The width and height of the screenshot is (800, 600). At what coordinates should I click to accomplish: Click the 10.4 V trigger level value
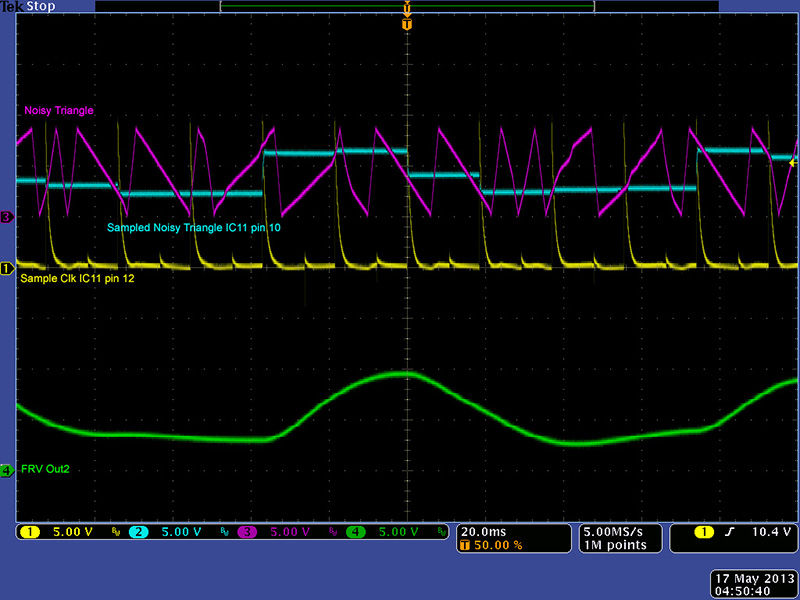[x=771, y=532]
